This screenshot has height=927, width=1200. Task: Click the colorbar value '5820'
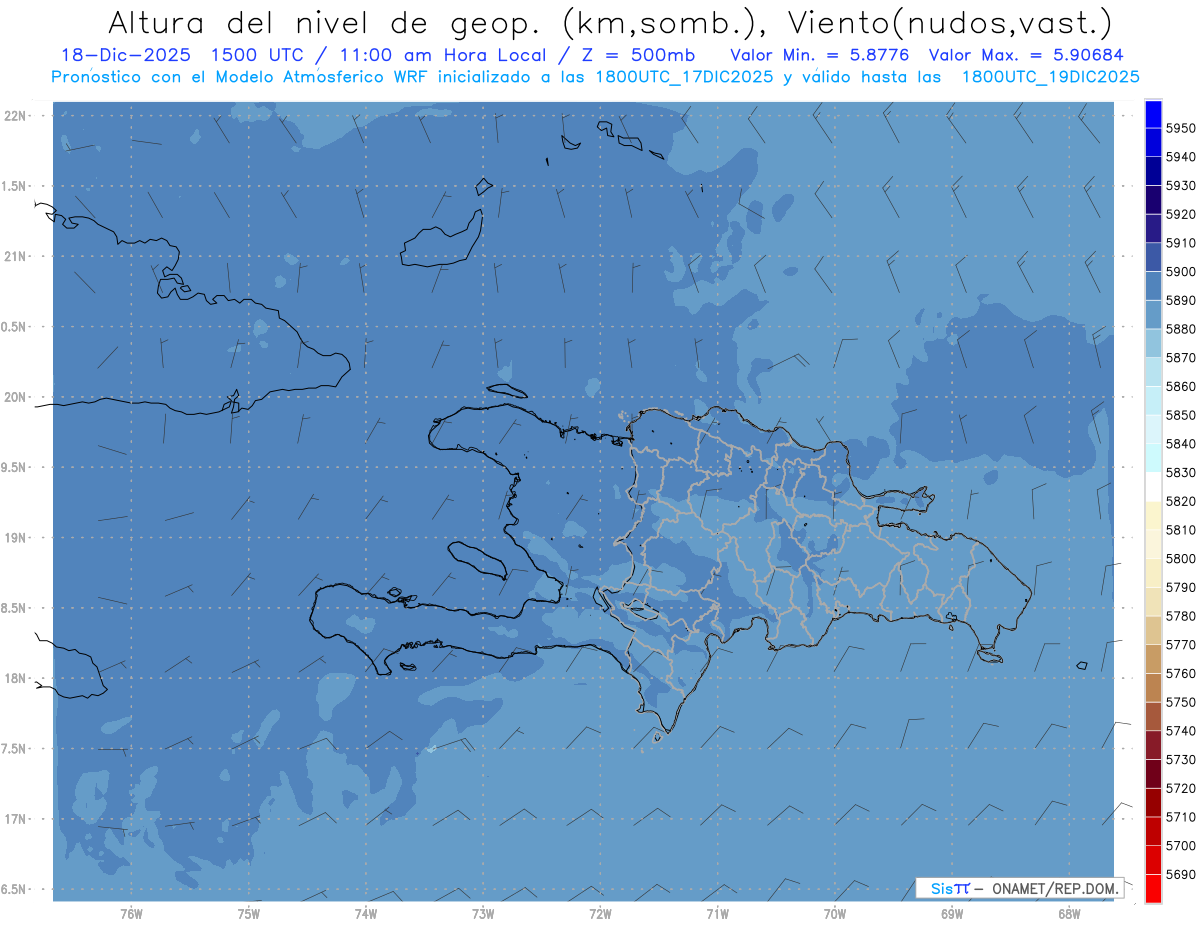(x=1181, y=501)
